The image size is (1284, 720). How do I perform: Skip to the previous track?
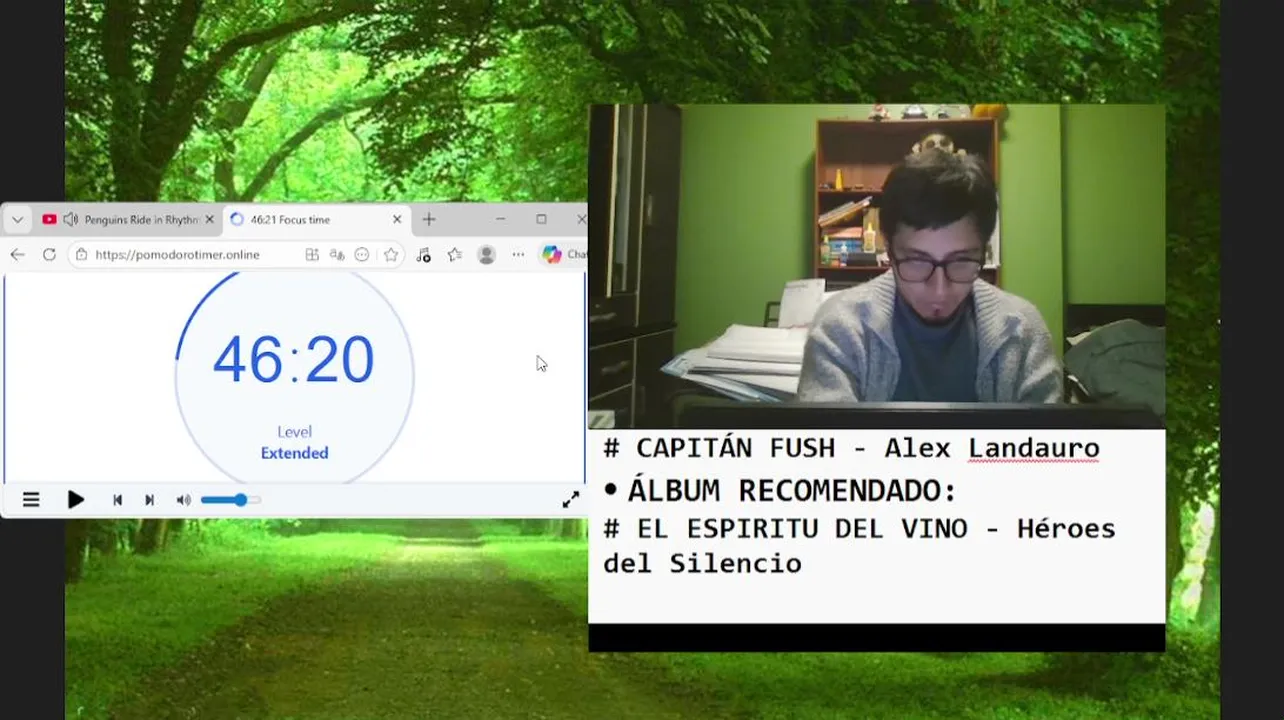[117, 500]
